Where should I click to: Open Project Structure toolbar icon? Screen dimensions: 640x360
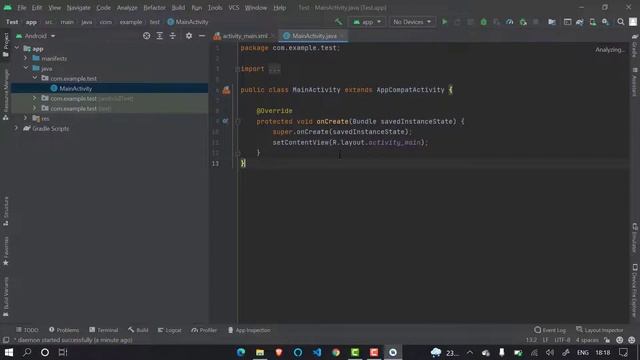click(552, 22)
